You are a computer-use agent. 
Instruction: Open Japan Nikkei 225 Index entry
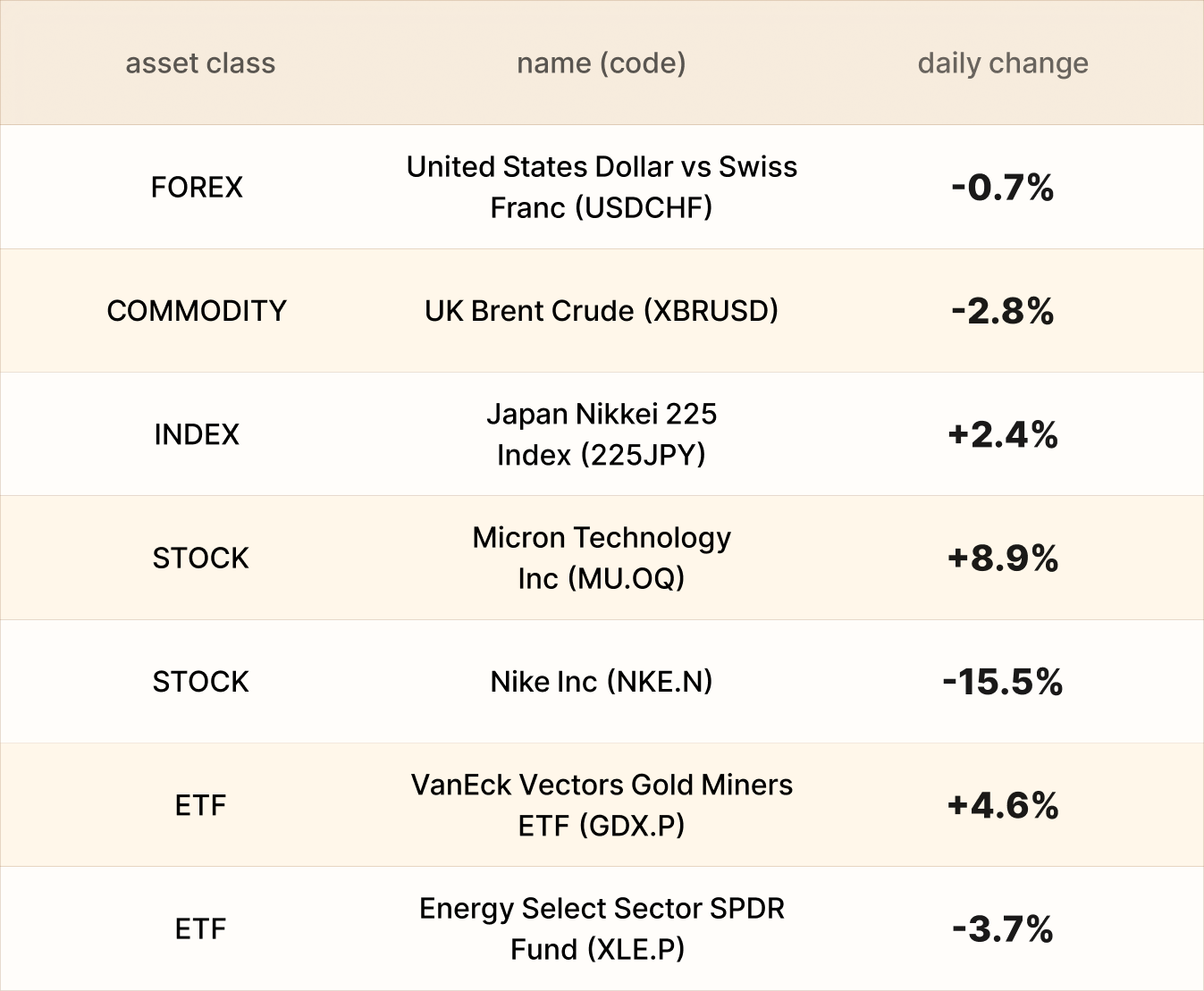[602, 434]
